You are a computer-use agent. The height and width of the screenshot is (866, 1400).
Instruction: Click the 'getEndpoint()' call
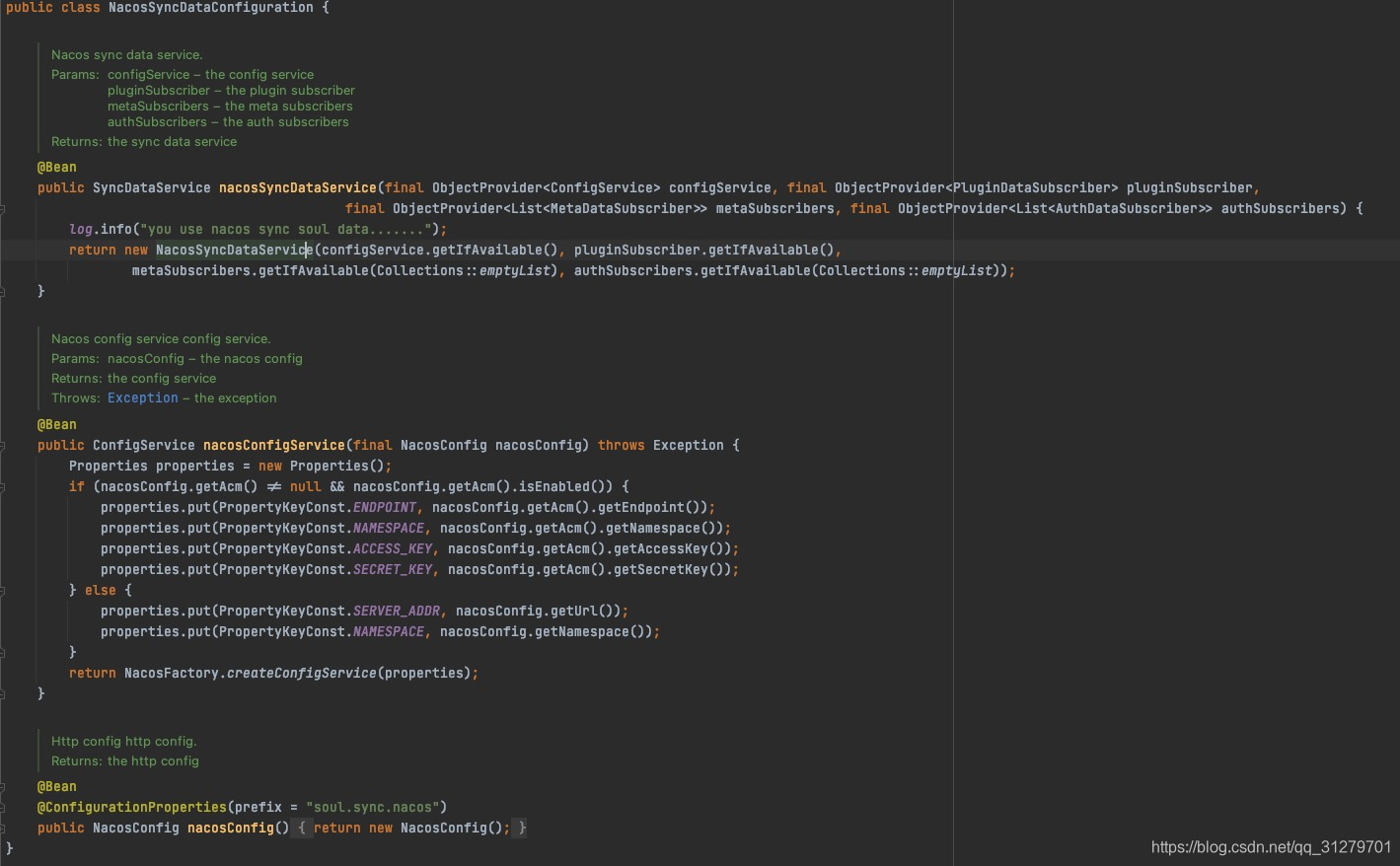(x=653, y=507)
